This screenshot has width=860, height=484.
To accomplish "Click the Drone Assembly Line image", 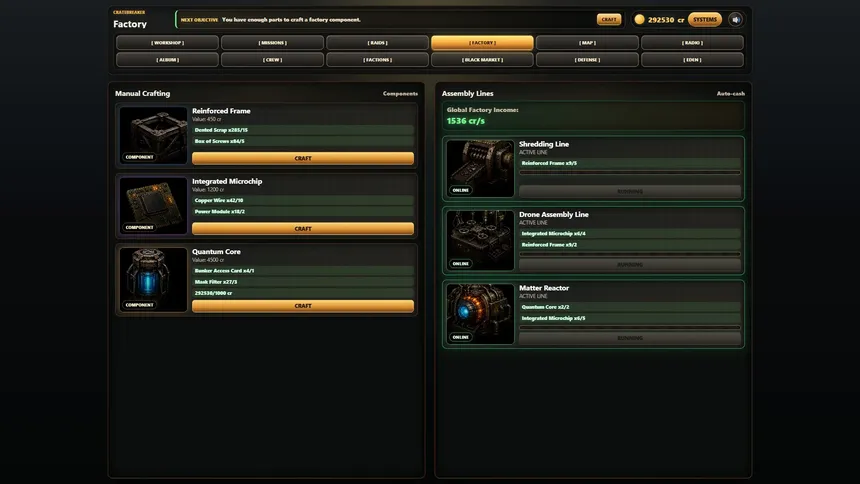I will click(480, 240).
